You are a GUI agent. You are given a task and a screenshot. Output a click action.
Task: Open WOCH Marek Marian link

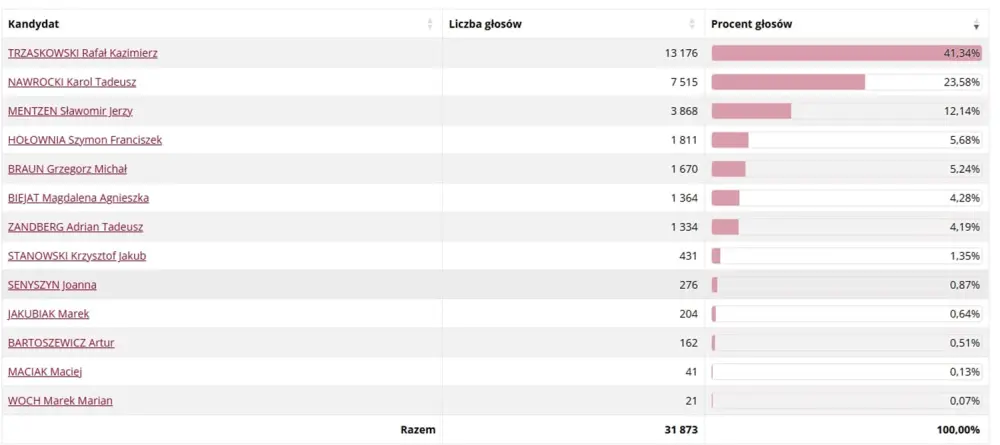(60, 401)
